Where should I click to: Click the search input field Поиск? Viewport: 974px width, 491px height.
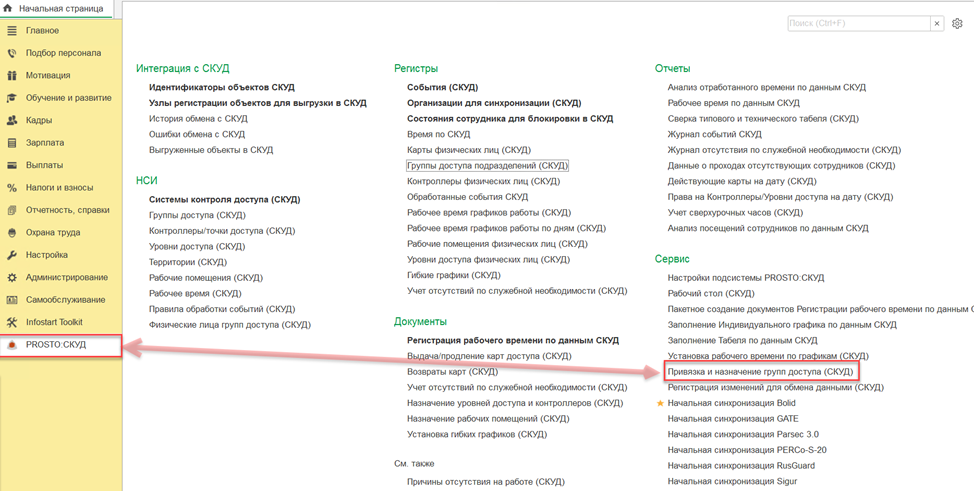pyautogui.click(x=858, y=23)
